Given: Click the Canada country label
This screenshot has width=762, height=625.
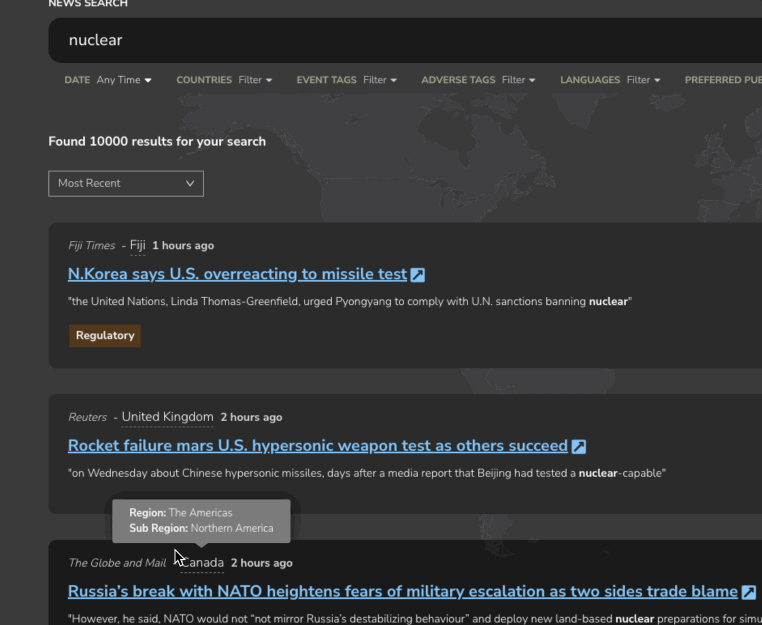Looking at the screenshot, I should [203, 563].
